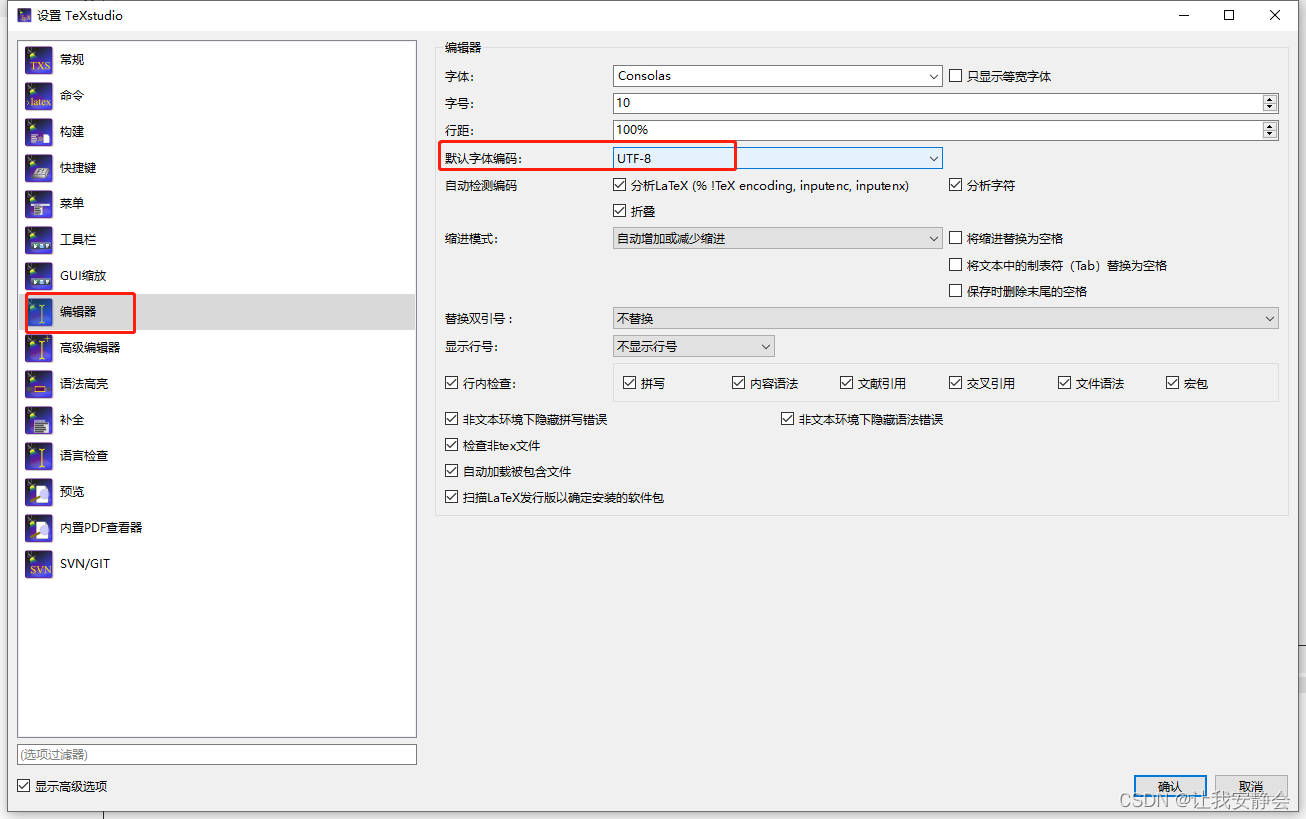Screen dimensions: 1306x819
Task: Toggle 分析LaTeX encoding detection checkbox
Action: click(x=619, y=185)
